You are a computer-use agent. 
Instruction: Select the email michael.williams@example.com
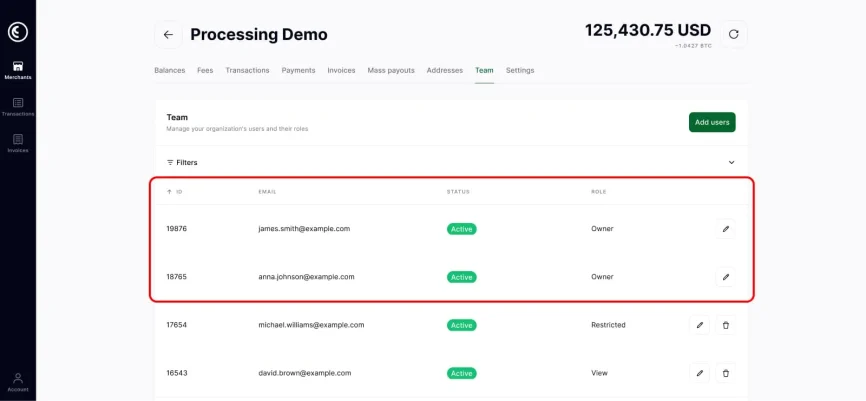pyautogui.click(x=311, y=325)
